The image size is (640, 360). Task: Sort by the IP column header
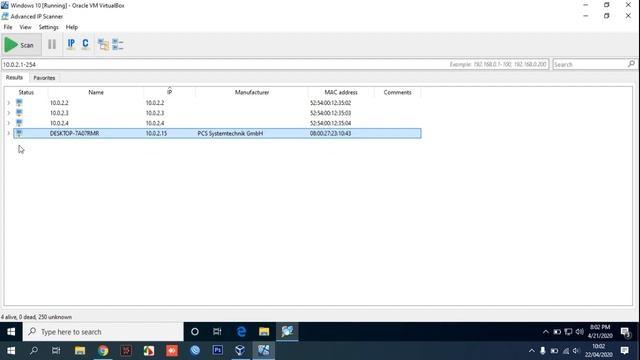(169, 92)
